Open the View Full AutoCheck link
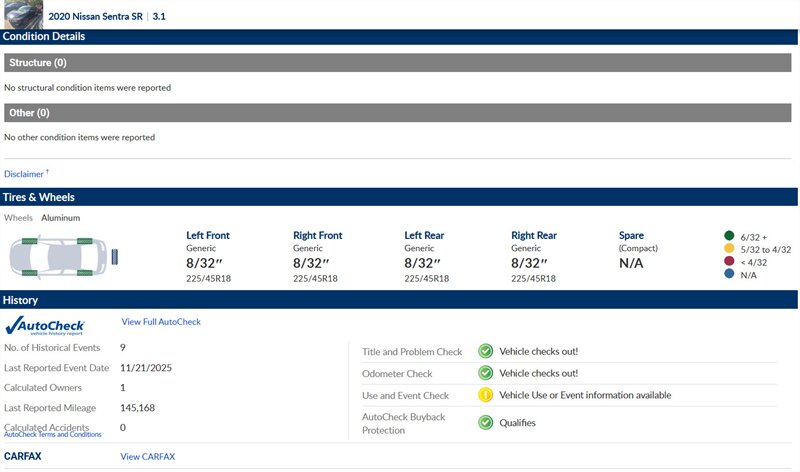This screenshot has height=472, width=800. [161, 322]
